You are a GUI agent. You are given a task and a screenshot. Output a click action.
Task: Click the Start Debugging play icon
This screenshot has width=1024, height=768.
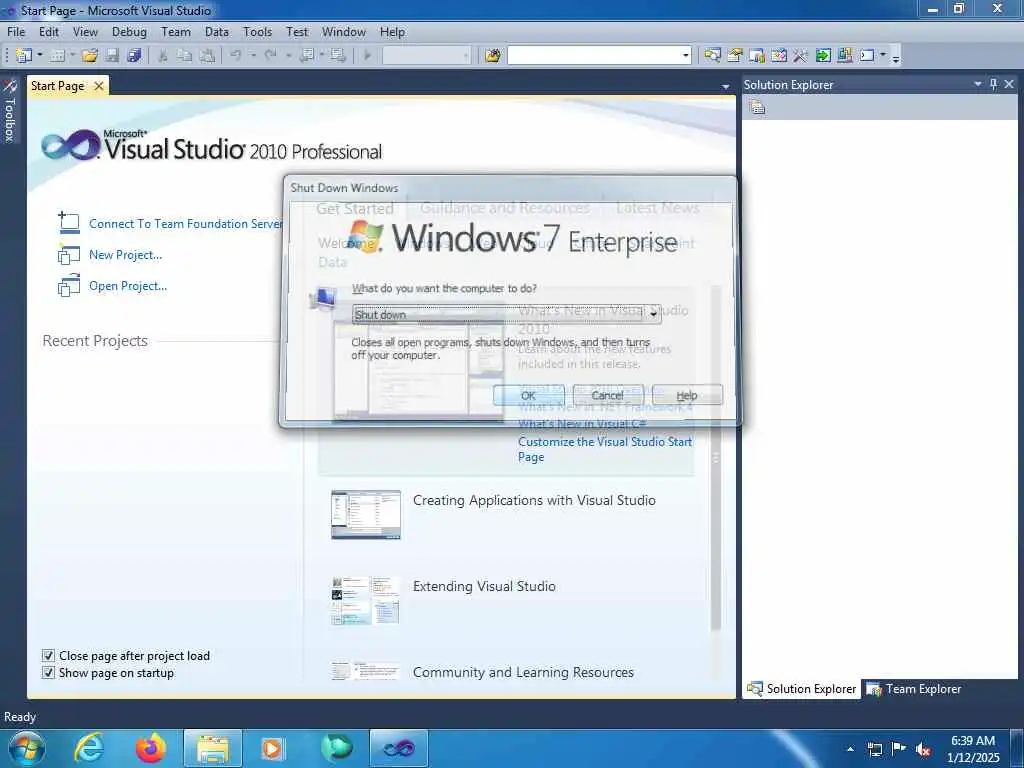[368, 56]
